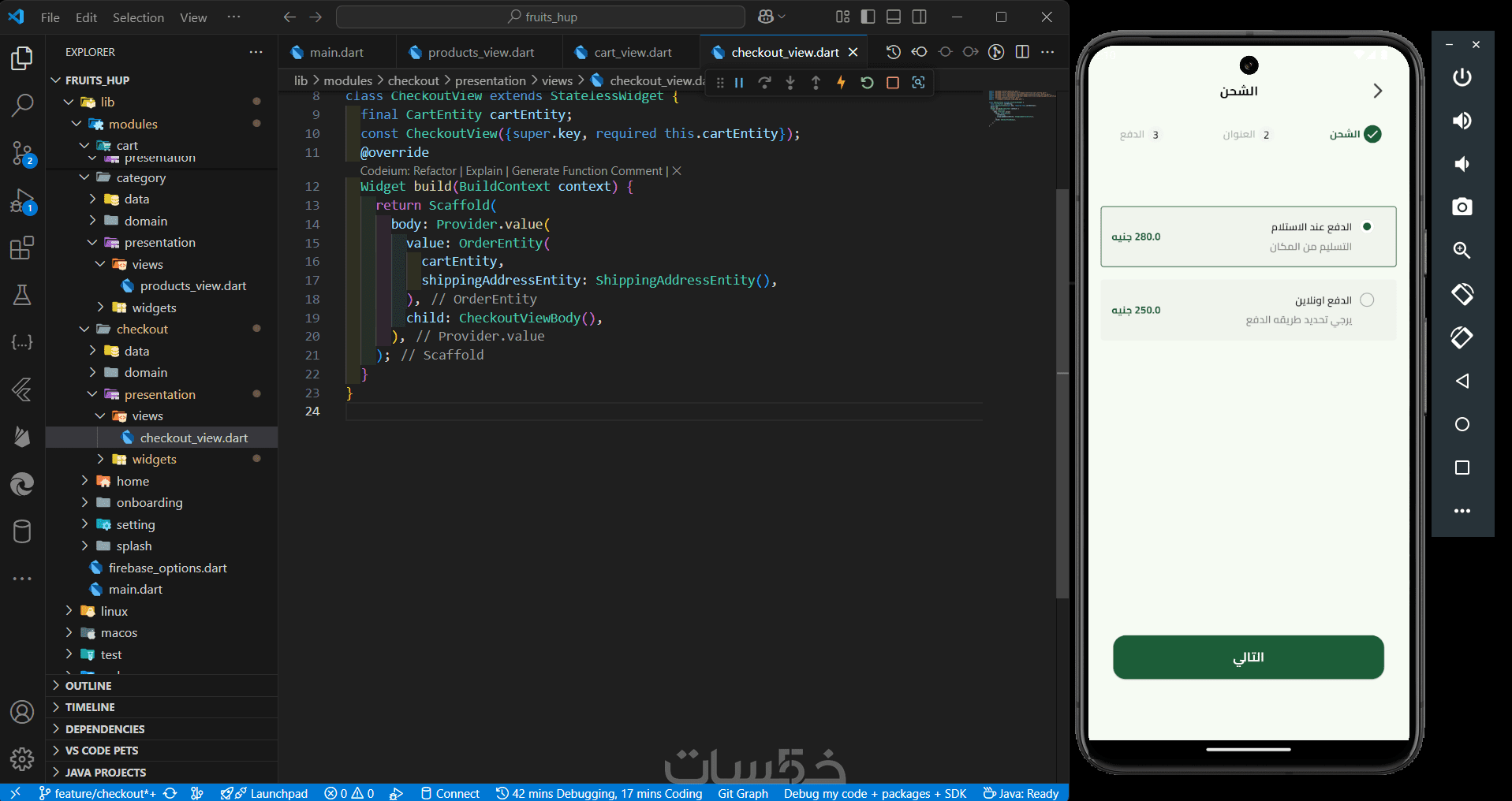Click the fruits_hup search box
Viewport: 1512px width, 801px height.
pyautogui.click(x=541, y=17)
